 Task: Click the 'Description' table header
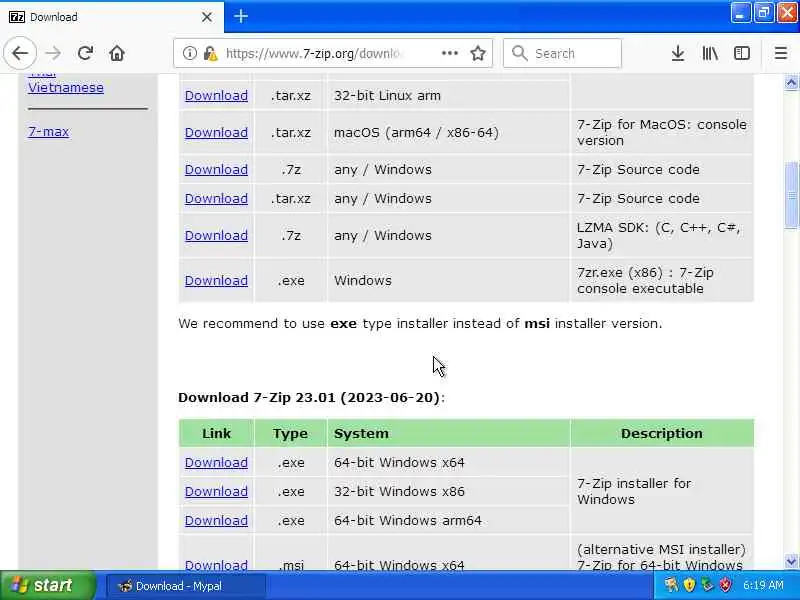pyautogui.click(x=662, y=433)
